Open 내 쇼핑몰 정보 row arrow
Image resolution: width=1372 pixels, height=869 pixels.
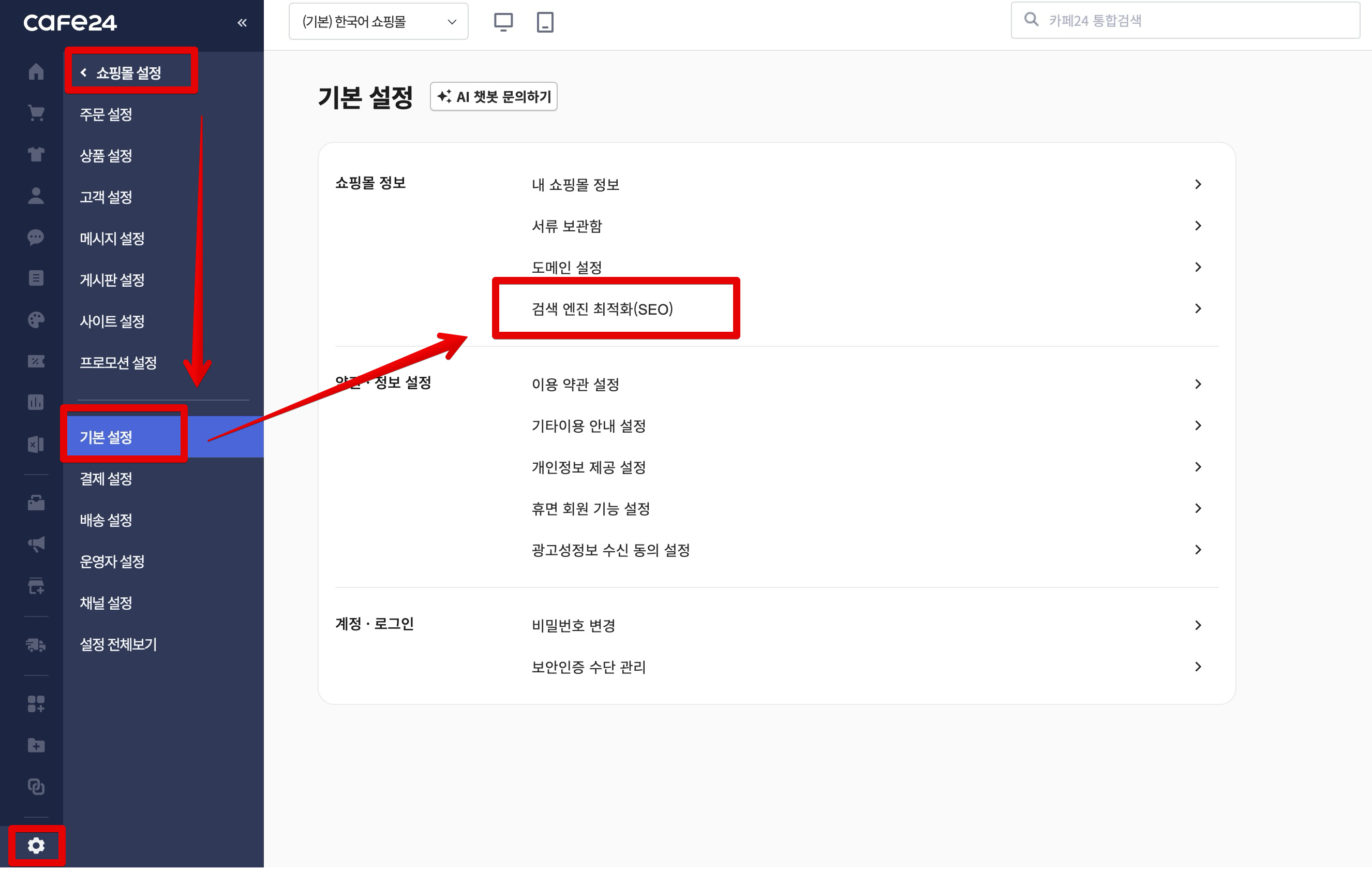(1198, 184)
